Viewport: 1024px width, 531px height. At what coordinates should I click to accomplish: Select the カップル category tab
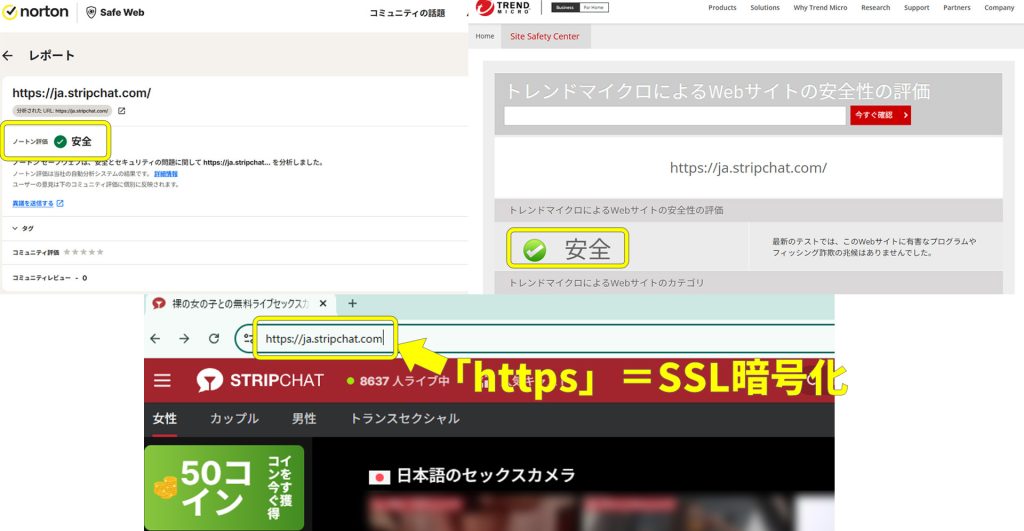(x=234, y=419)
